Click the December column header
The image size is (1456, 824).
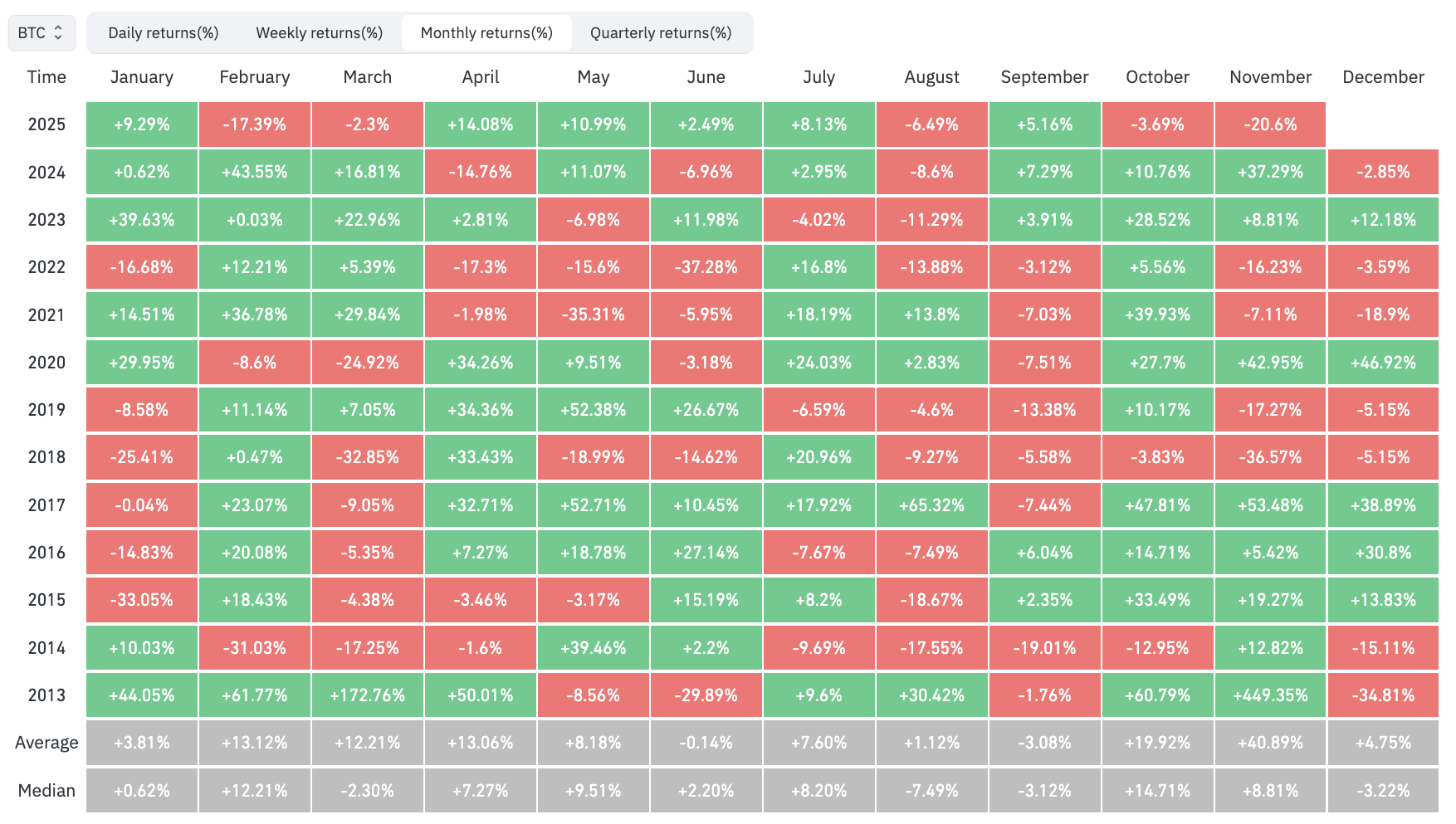click(x=1383, y=76)
